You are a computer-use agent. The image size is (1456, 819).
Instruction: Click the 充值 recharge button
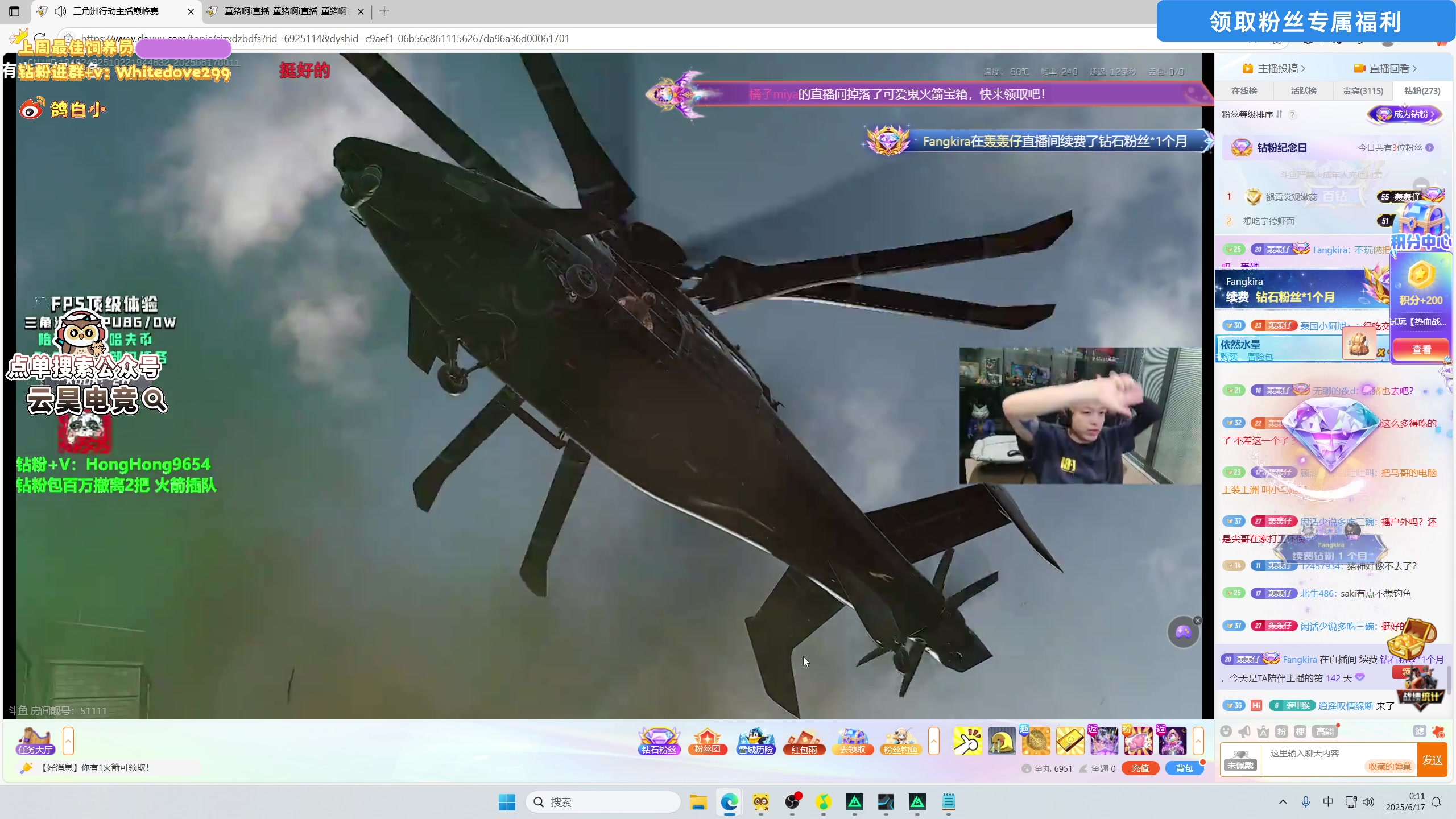tap(1140, 768)
